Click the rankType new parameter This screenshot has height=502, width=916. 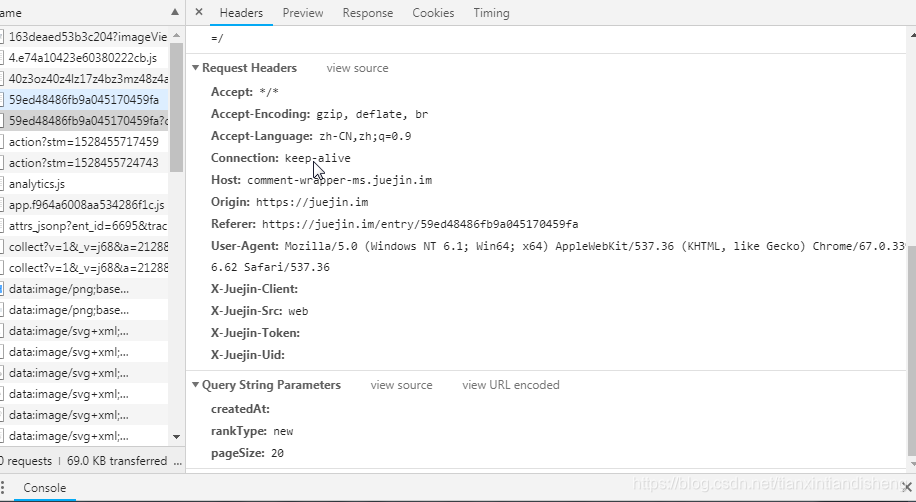pyautogui.click(x=252, y=431)
